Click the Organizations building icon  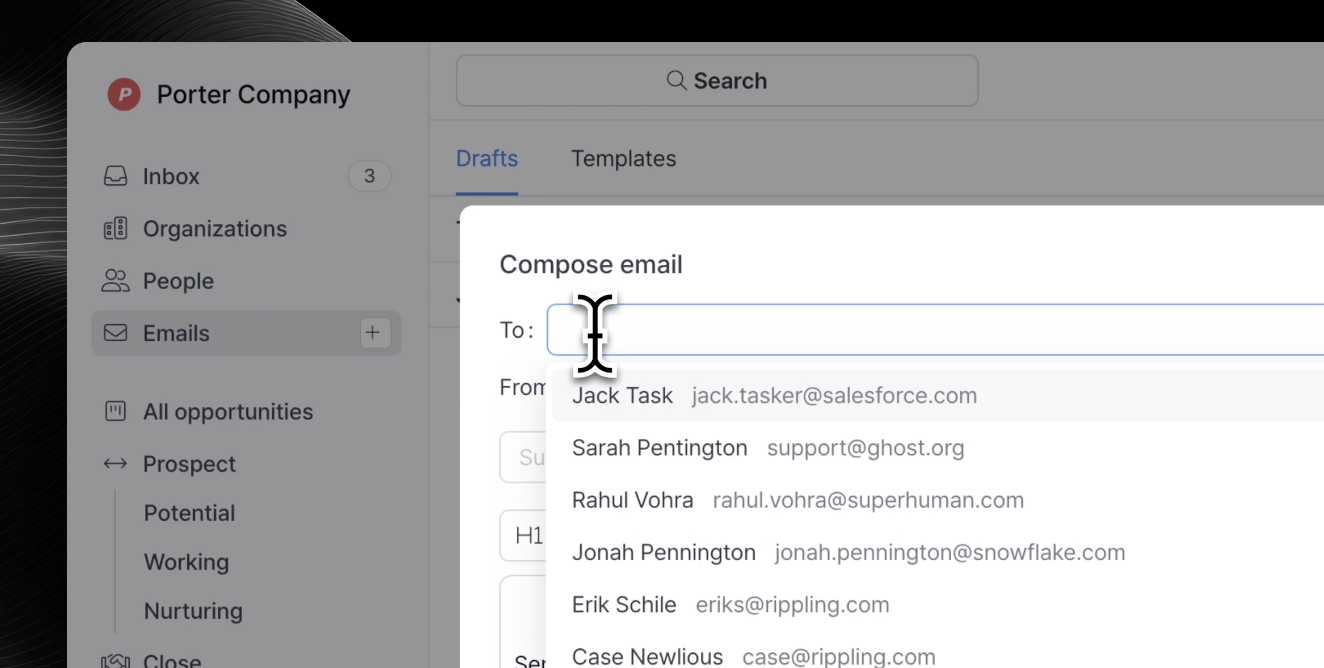coord(115,228)
